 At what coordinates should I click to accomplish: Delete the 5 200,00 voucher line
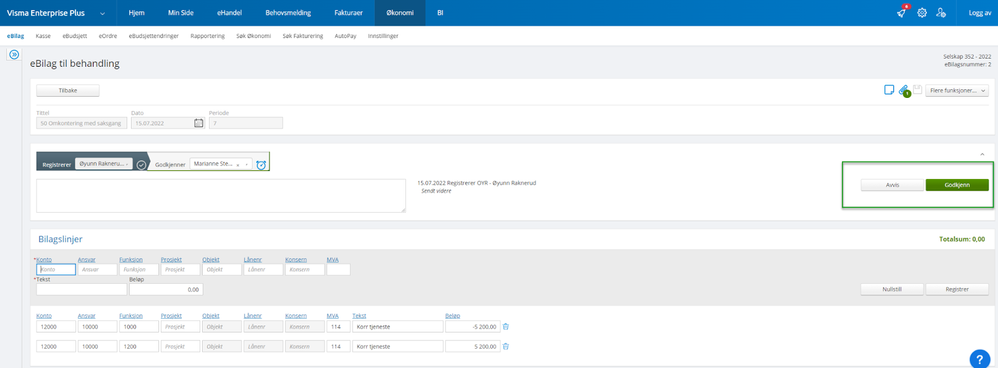coord(506,346)
